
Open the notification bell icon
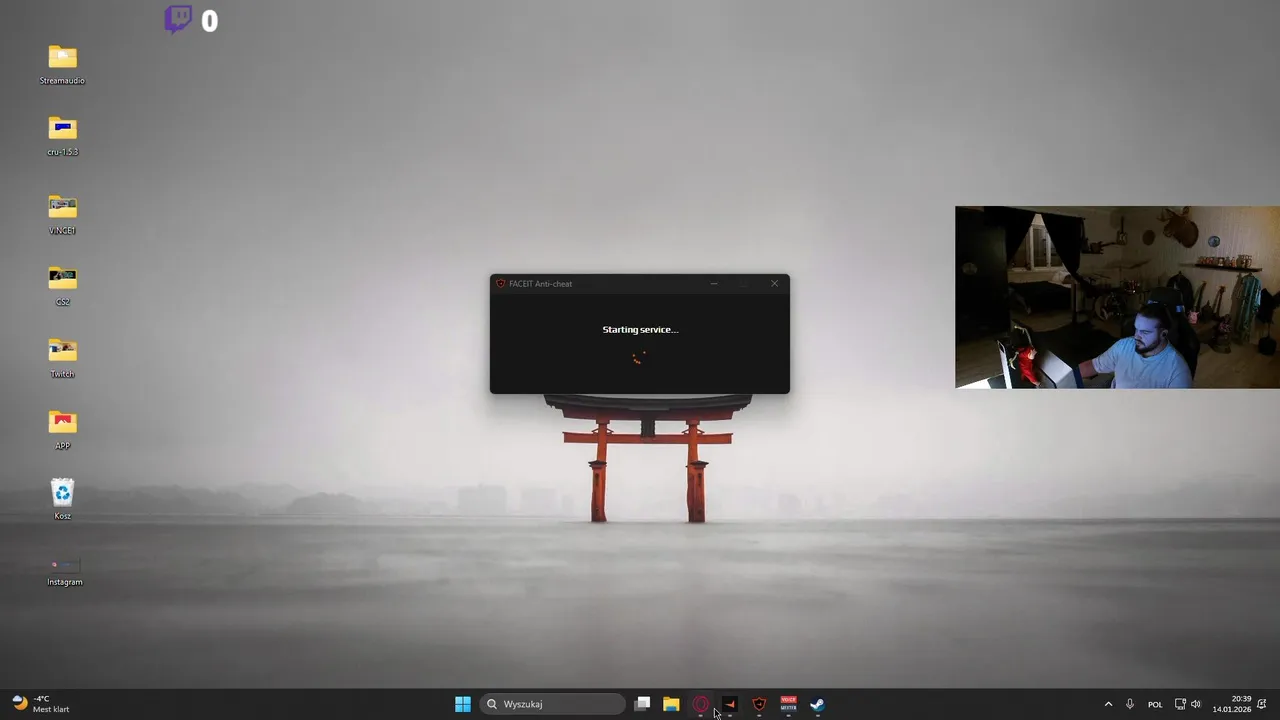(1262, 704)
